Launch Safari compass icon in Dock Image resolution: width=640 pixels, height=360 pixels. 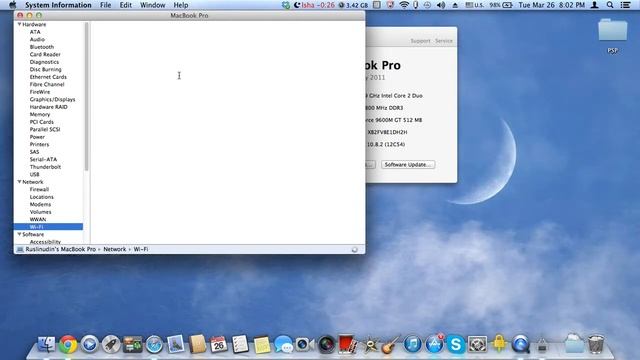coord(154,344)
